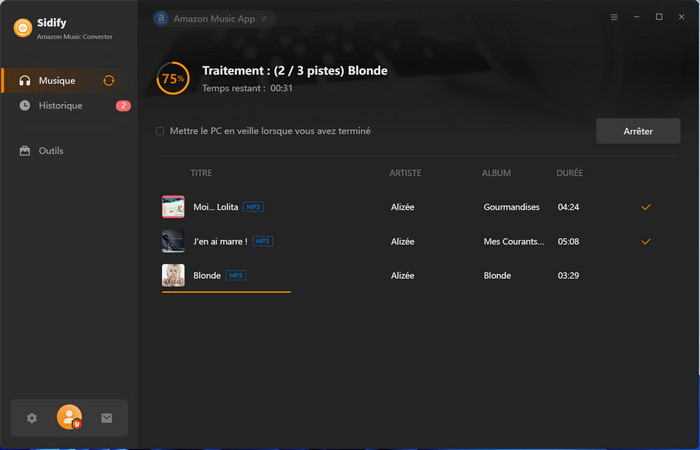The height and width of the screenshot is (450, 700).
Task: Open the hamburger menu in title bar
Action: (614, 17)
